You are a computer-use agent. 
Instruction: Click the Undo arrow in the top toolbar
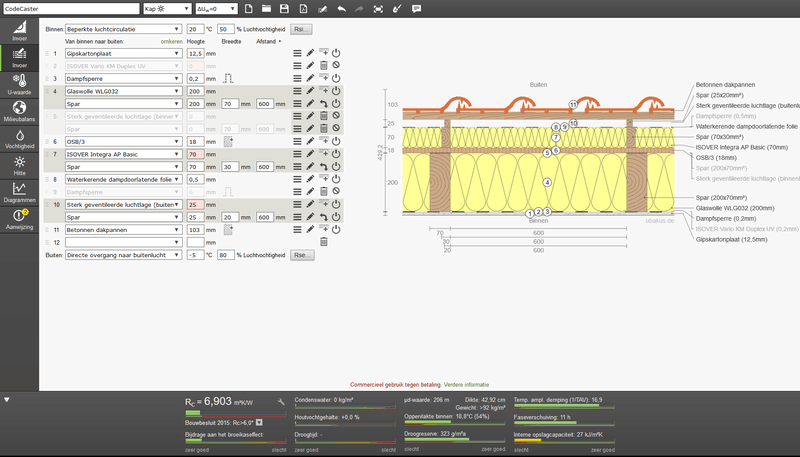341,8
